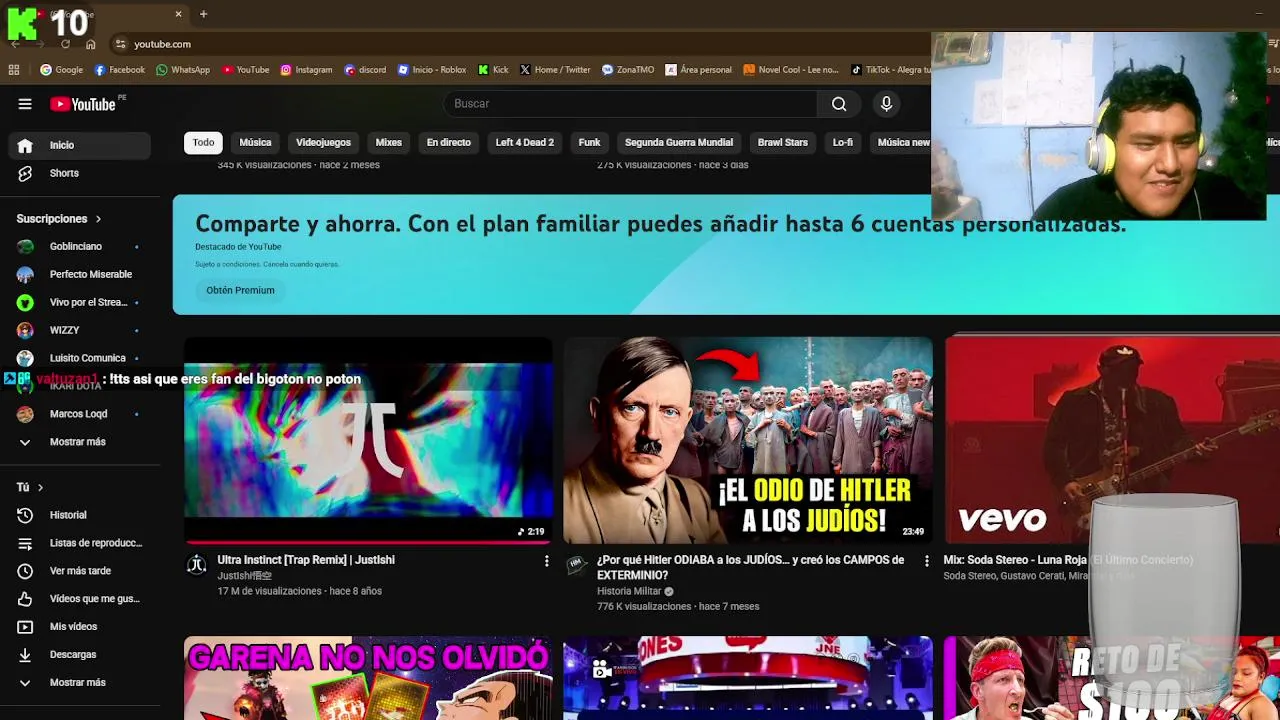Screen dimensions: 1280x720
Task: Select the Funk filter chip
Action: point(590,143)
